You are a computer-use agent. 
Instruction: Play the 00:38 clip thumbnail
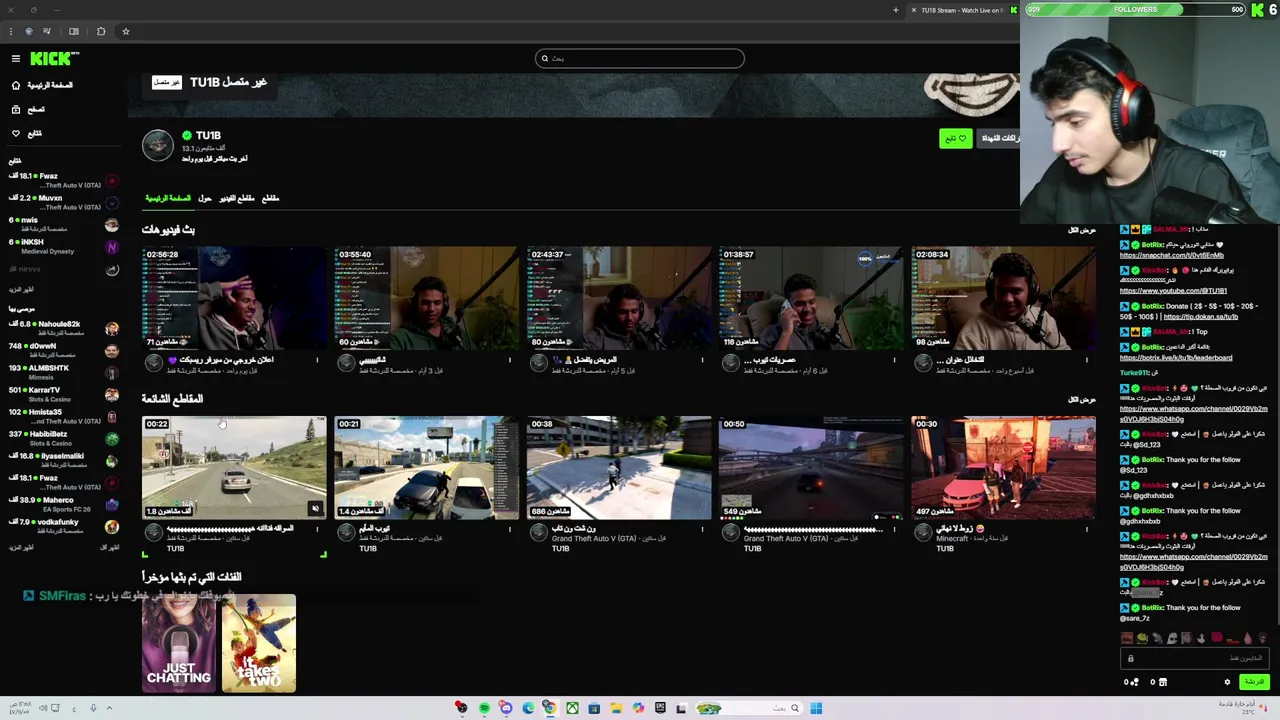point(619,468)
